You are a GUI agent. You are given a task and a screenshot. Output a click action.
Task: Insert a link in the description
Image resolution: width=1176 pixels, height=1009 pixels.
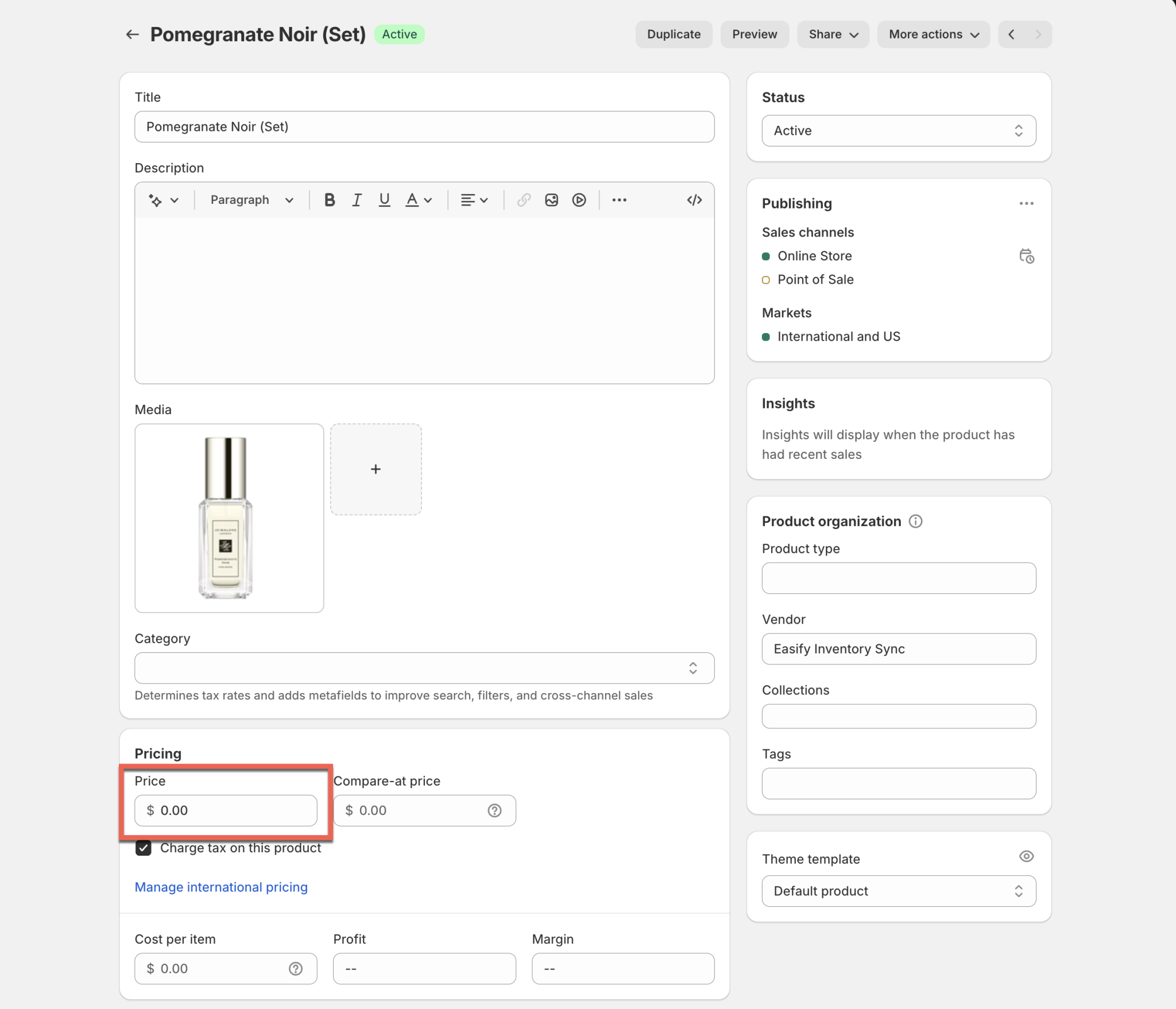tap(523, 200)
